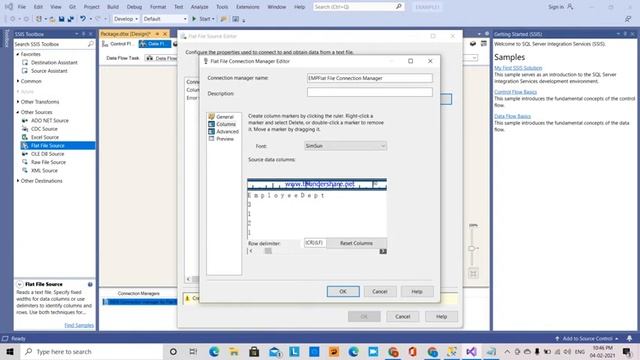Click the fit-to-view icon under zoom slider
The image size is (640, 360).
473,274
